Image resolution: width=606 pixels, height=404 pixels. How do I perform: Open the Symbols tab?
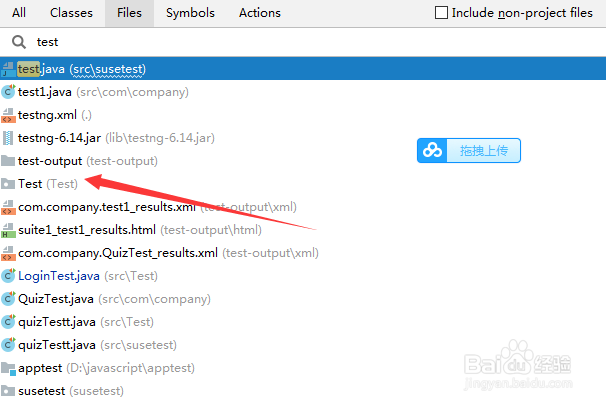coord(190,13)
